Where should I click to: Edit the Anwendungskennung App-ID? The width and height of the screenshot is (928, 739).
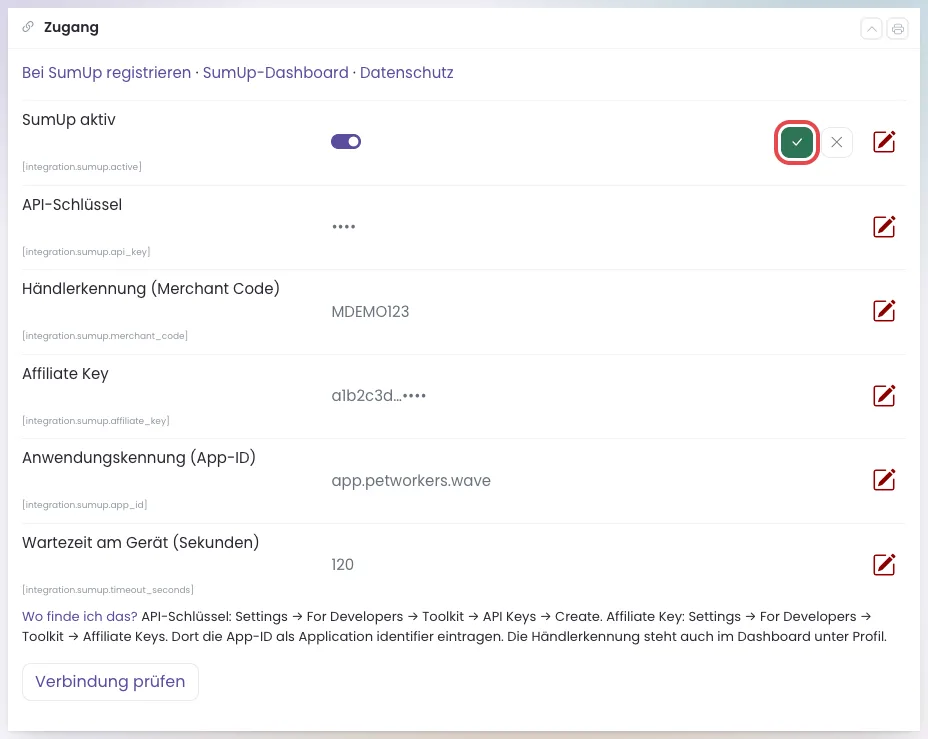(x=884, y=480)
